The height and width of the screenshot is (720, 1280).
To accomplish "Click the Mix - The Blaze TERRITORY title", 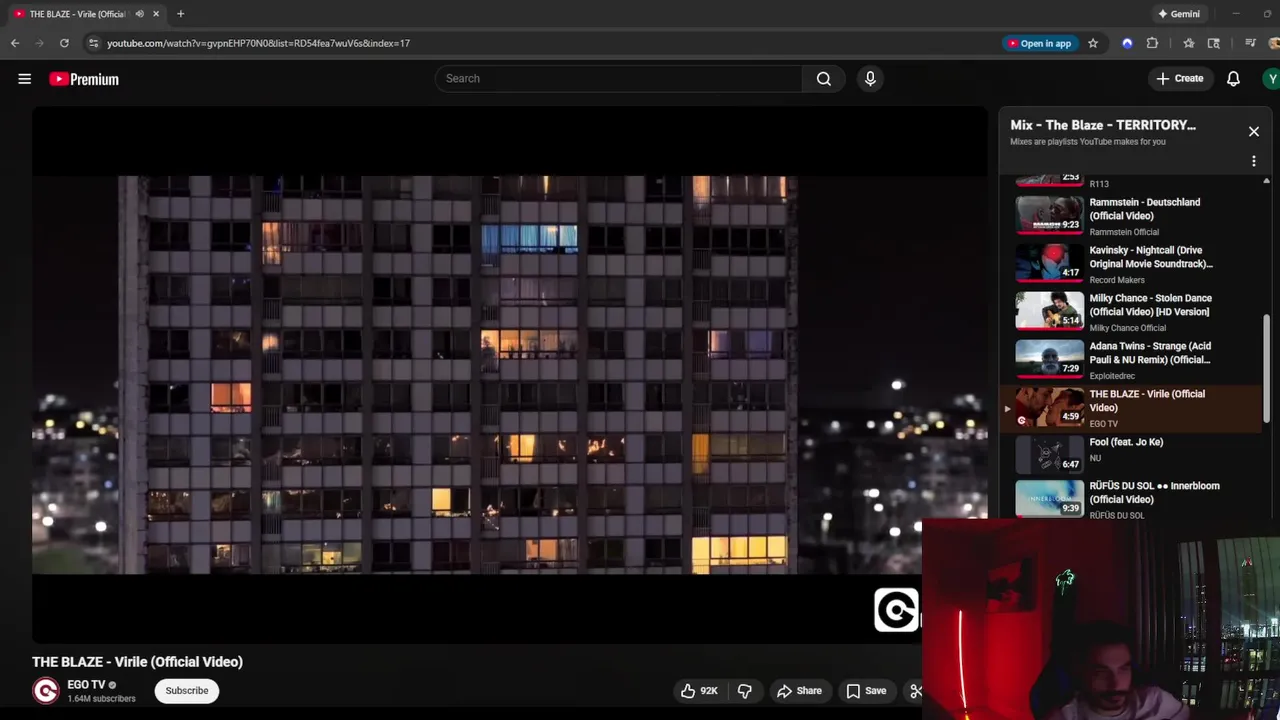I will click(x=1103, y=125).
